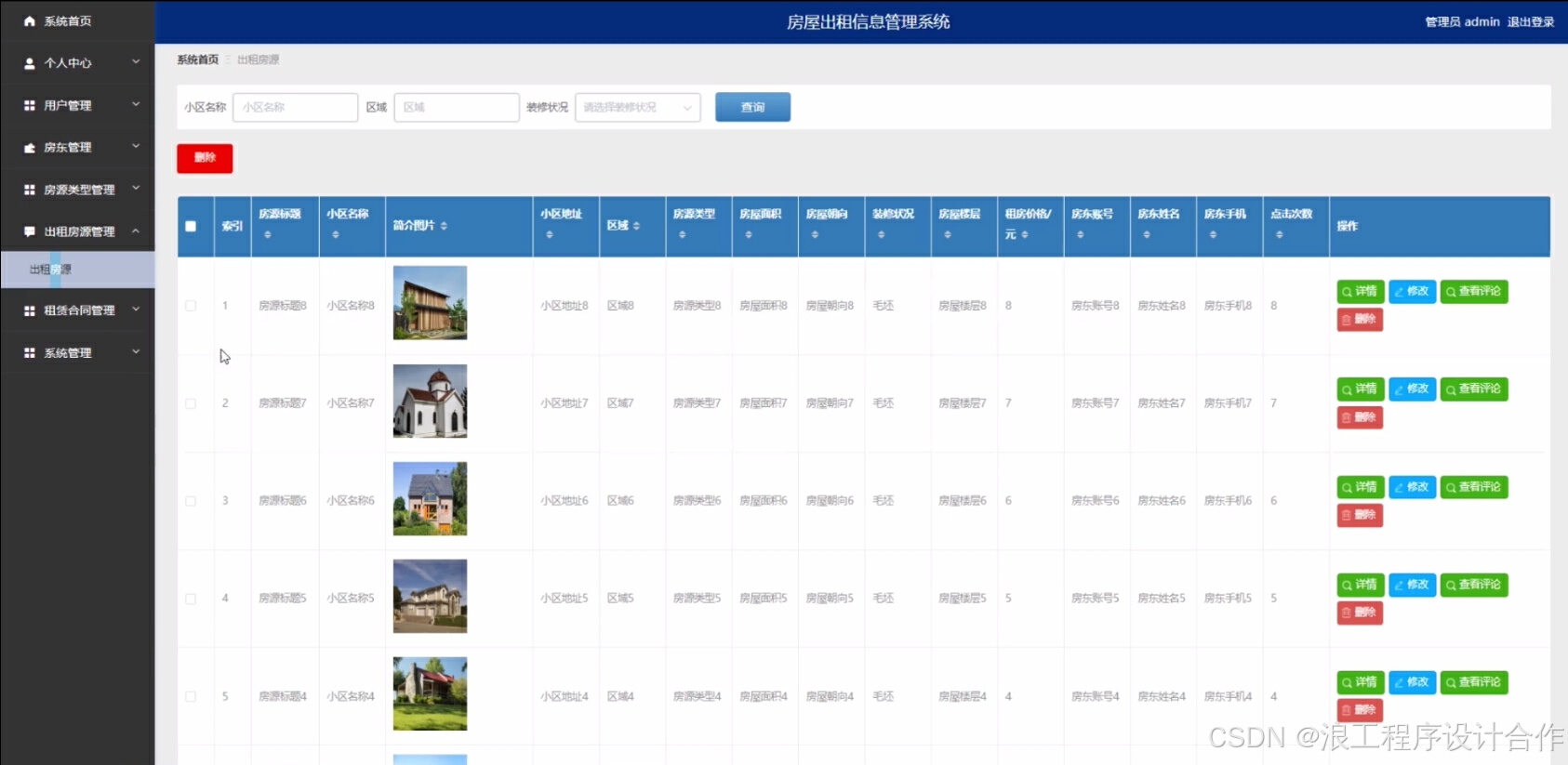Sort by the 装修状况 column arrows
1568x765 pixels.
(882, 235)
